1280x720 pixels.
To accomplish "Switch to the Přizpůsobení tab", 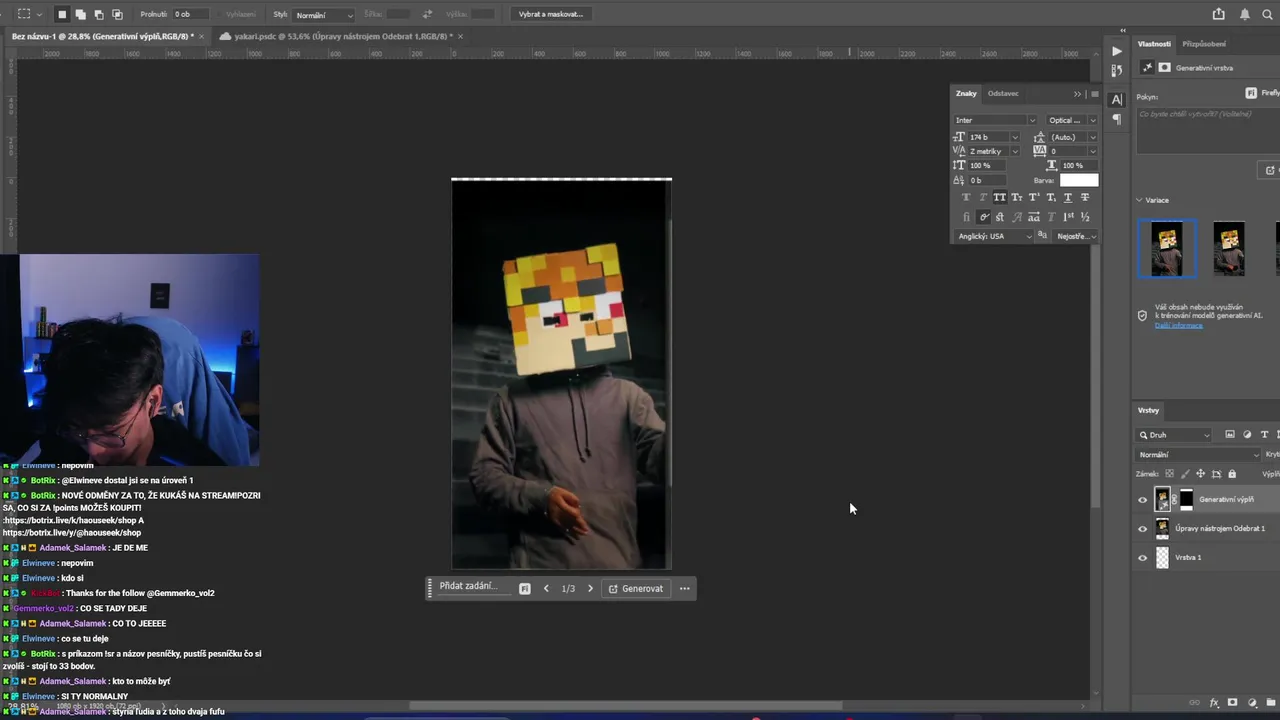I will [1204, 44].
